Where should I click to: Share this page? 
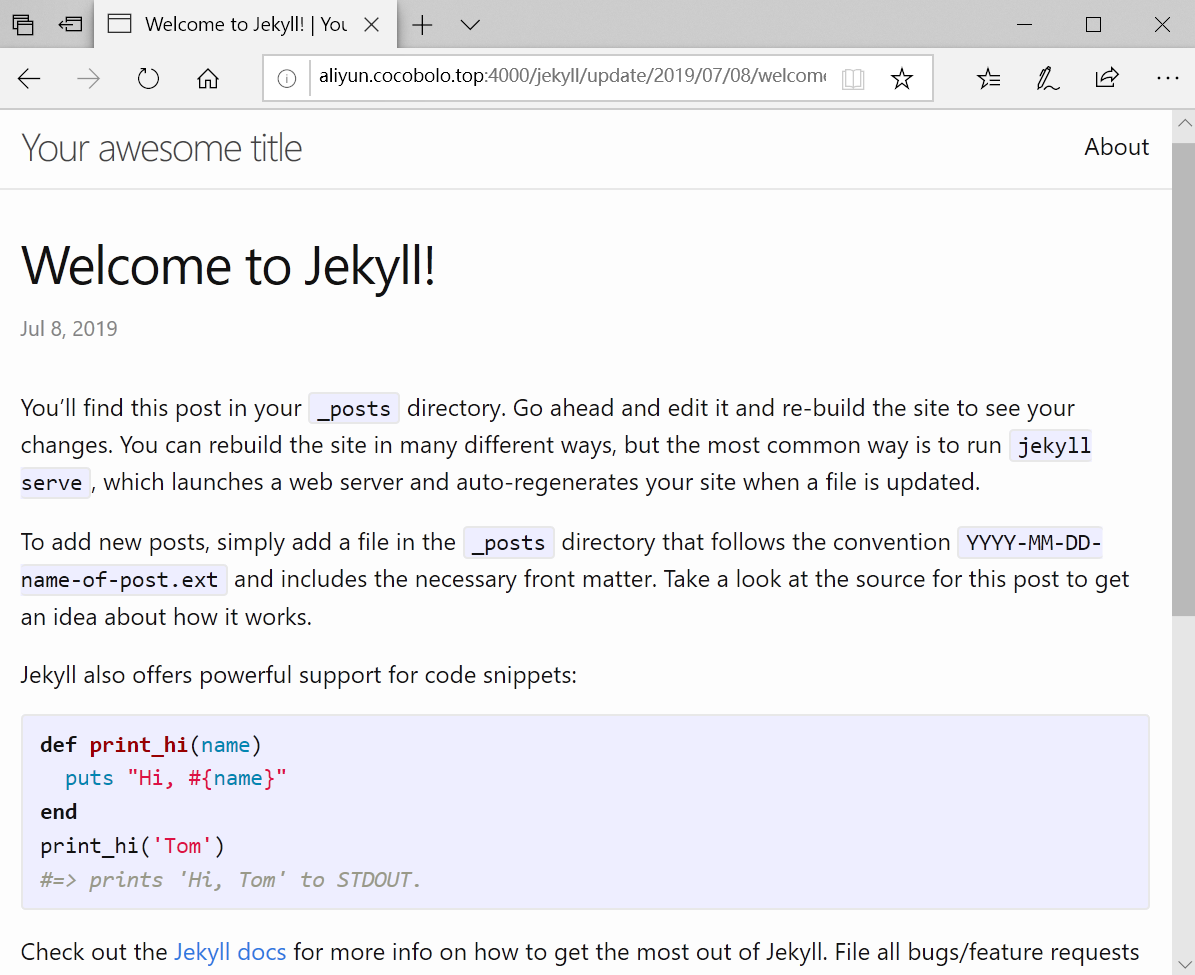click(1107, 78)
